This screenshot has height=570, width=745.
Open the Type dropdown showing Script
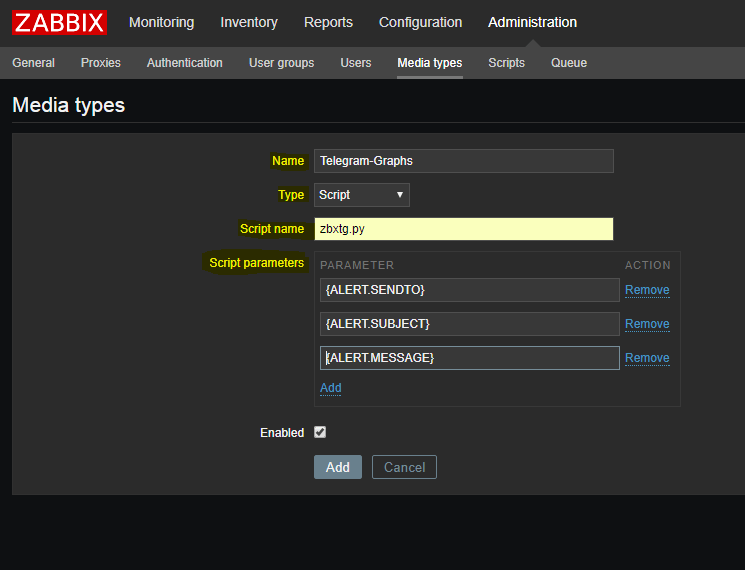tap(361, 195)
